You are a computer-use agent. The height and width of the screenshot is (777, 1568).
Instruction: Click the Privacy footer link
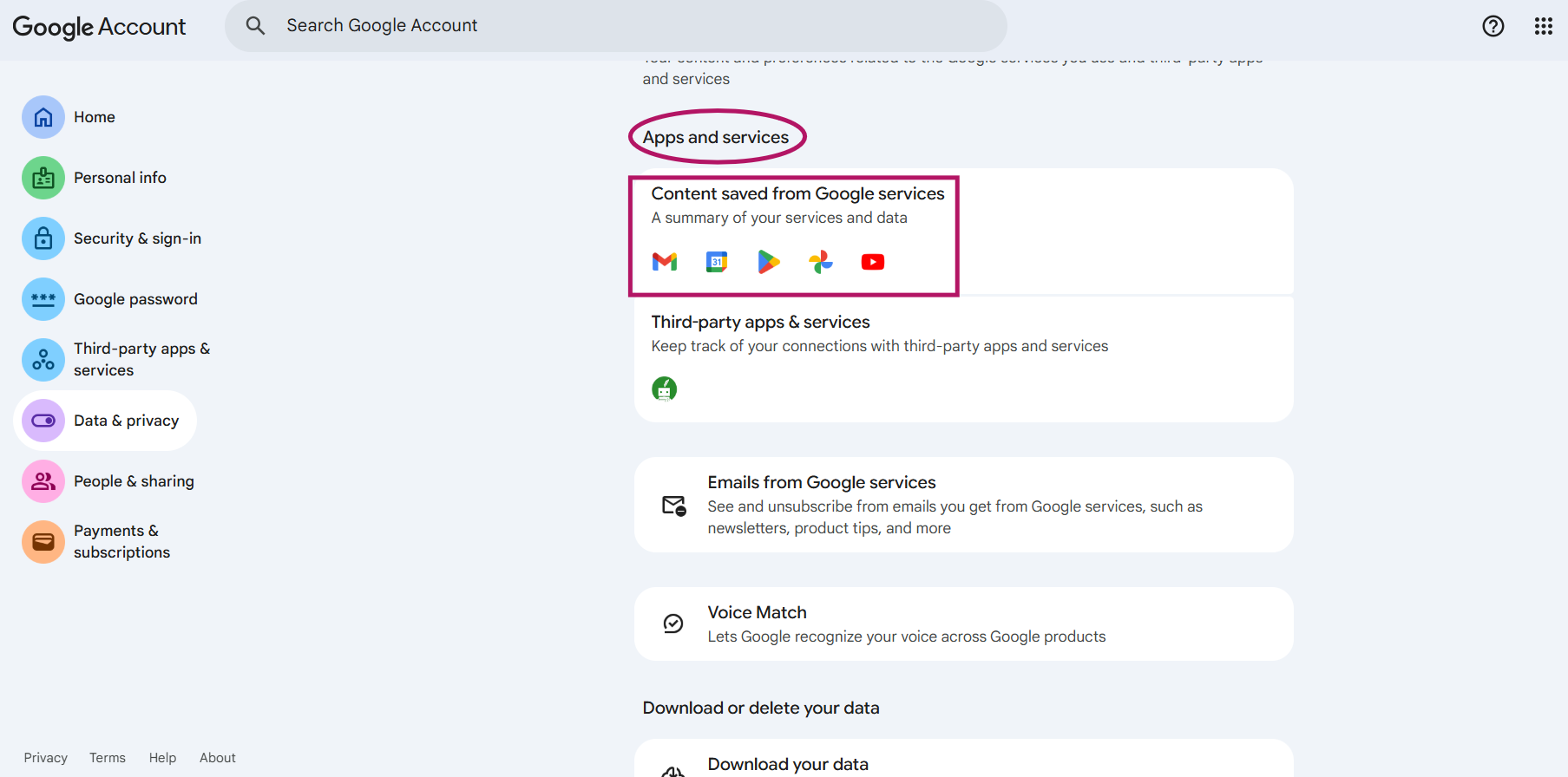coord(46,758)
